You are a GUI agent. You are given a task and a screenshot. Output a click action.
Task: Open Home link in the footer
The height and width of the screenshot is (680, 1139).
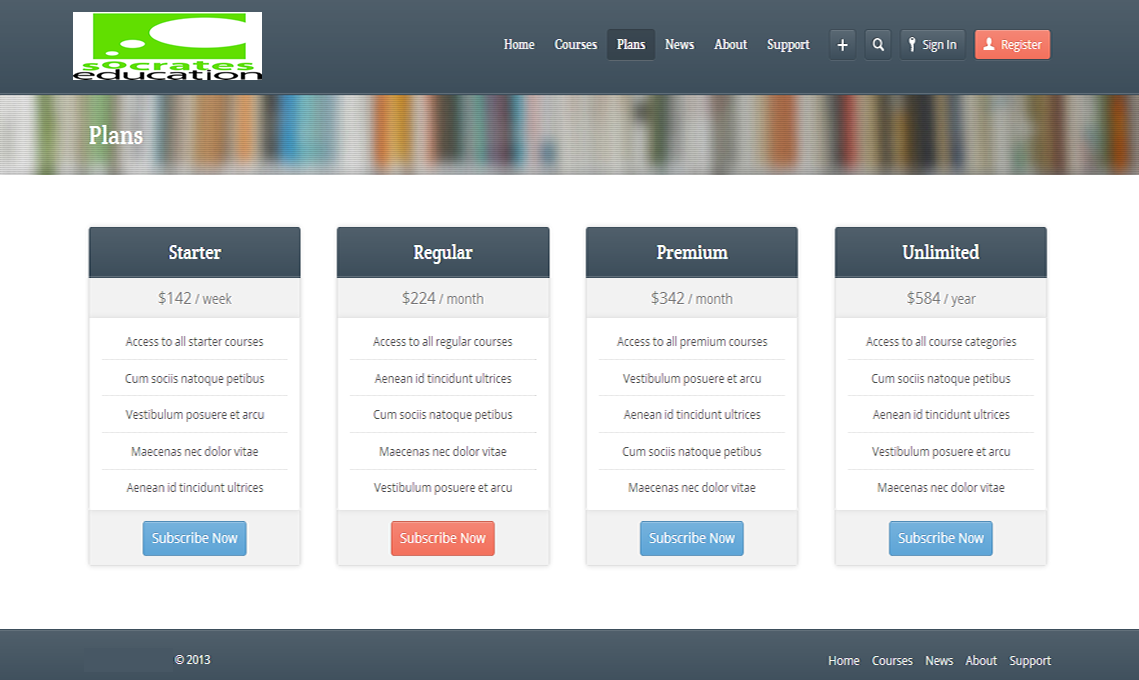pos(843,660)
